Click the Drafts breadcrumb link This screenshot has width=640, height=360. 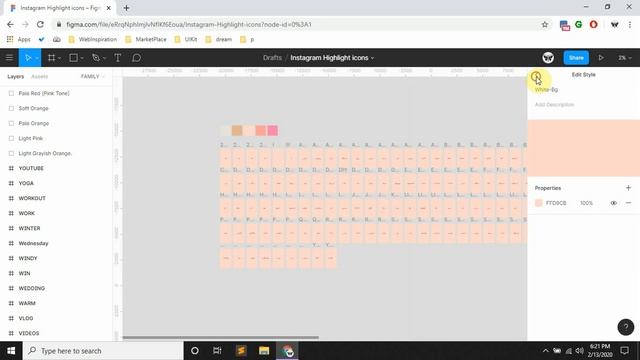tap(272, 58)
